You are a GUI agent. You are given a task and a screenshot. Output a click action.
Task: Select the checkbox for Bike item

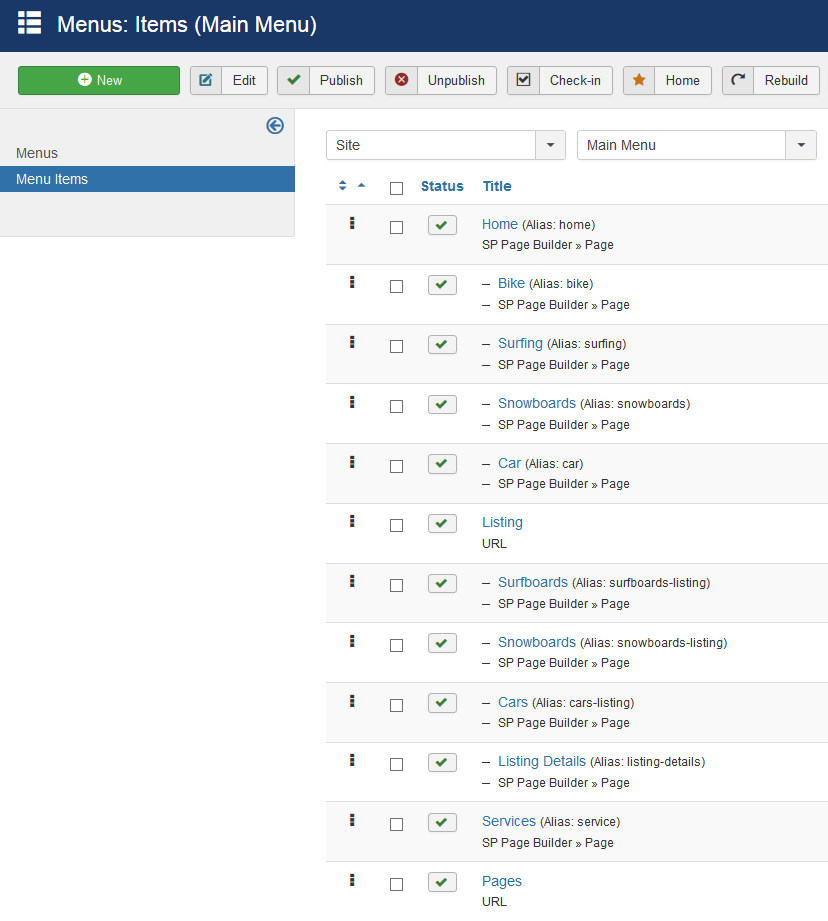click(396, 286)
